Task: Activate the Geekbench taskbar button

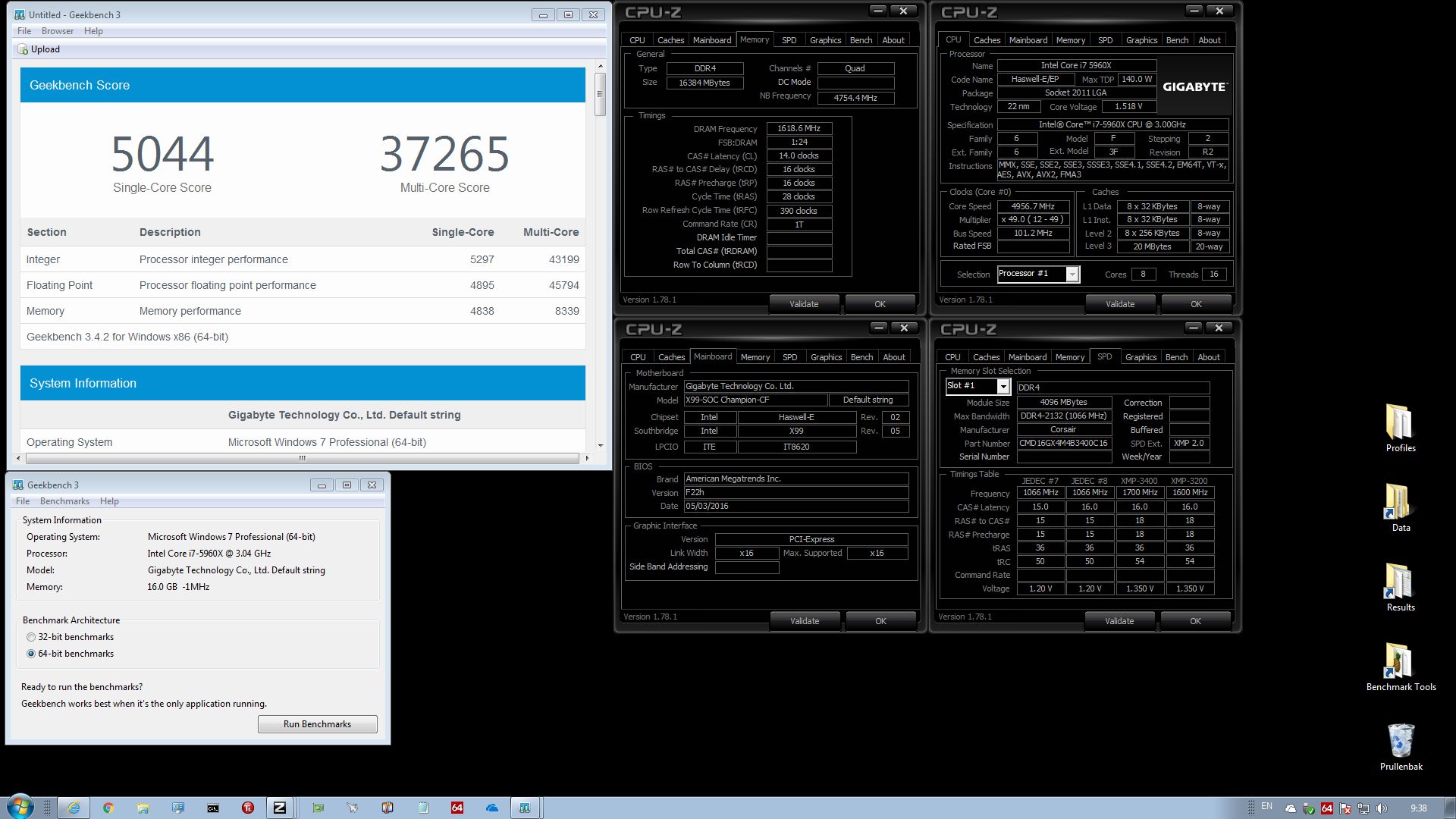Action: coord(525,808)
